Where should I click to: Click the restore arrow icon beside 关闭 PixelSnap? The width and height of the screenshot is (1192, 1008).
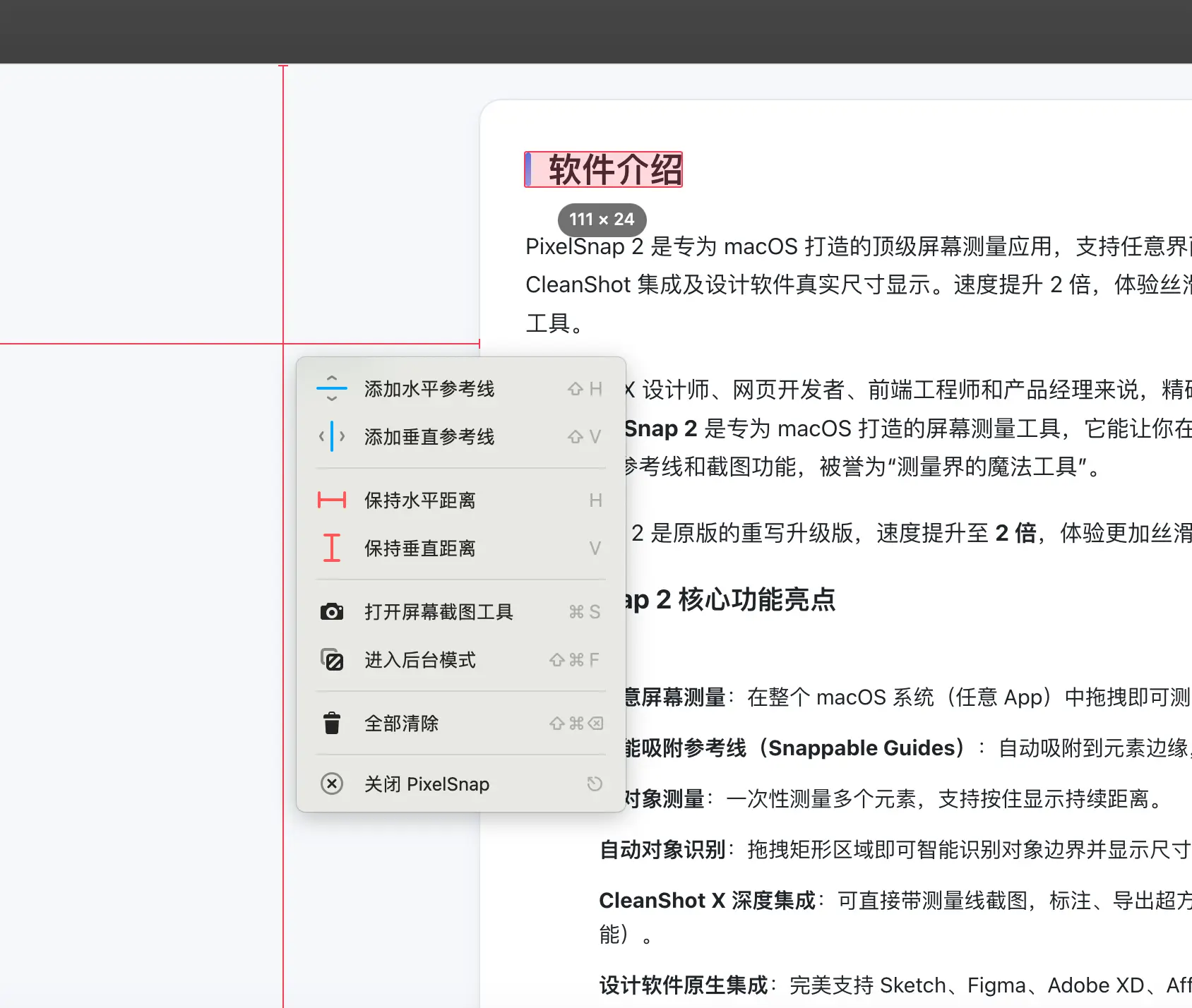(x=595, y=784)
